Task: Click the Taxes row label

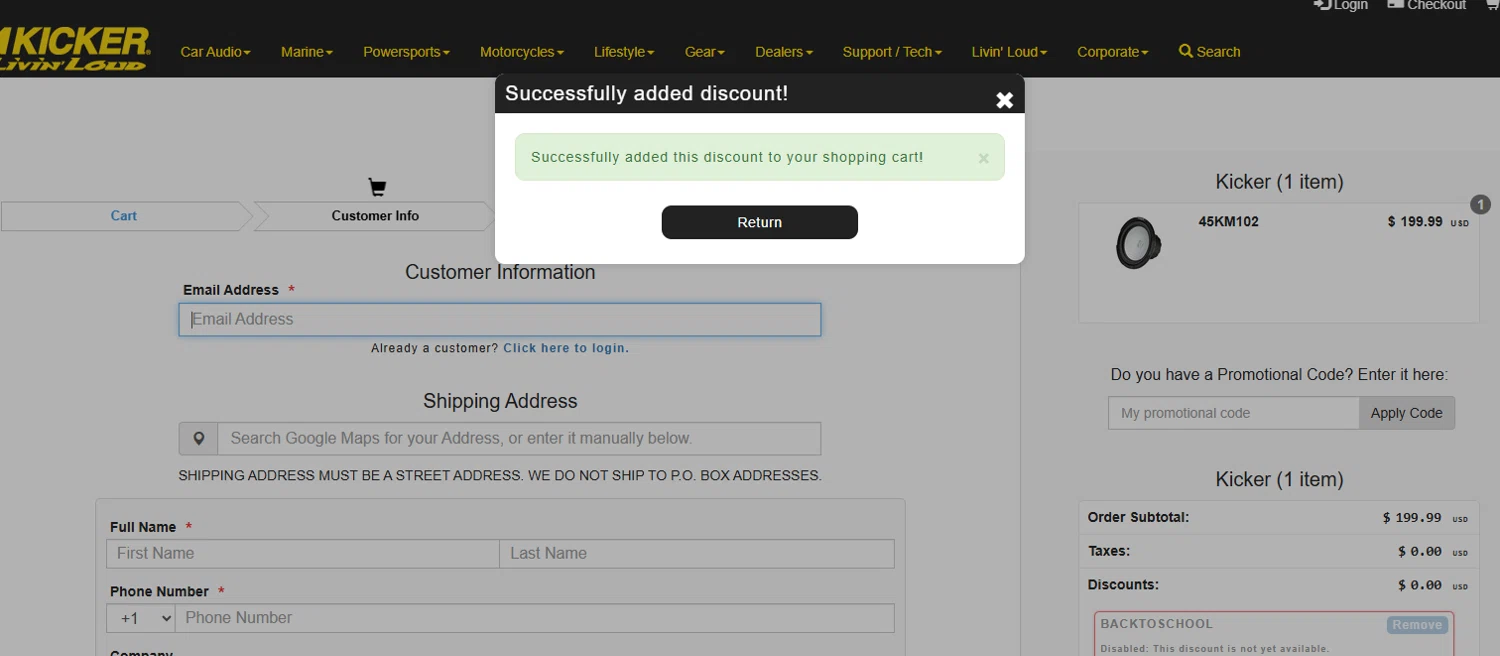Action: pos(1109,551)
